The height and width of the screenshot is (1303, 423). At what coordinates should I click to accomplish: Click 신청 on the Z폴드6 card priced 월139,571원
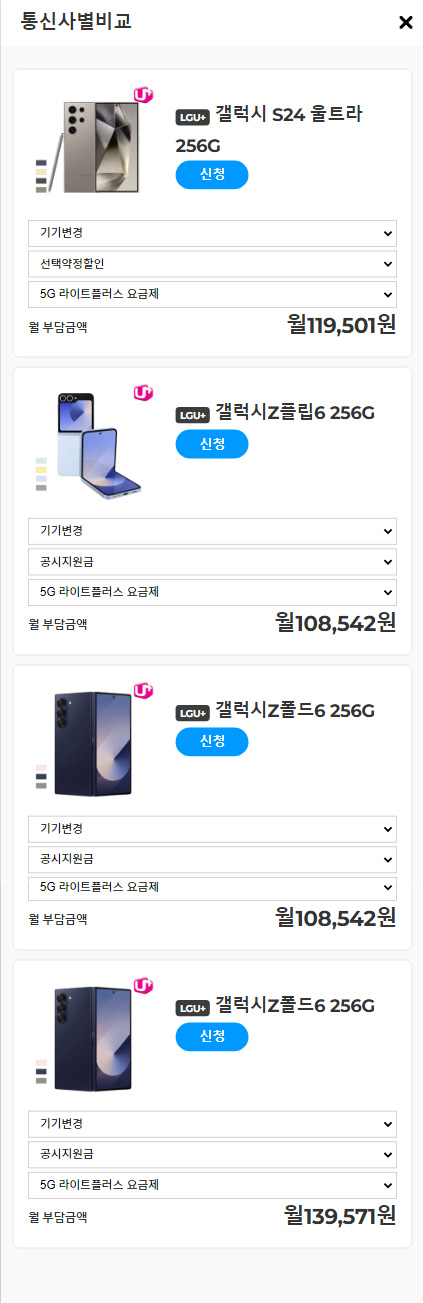[212, 1037]
